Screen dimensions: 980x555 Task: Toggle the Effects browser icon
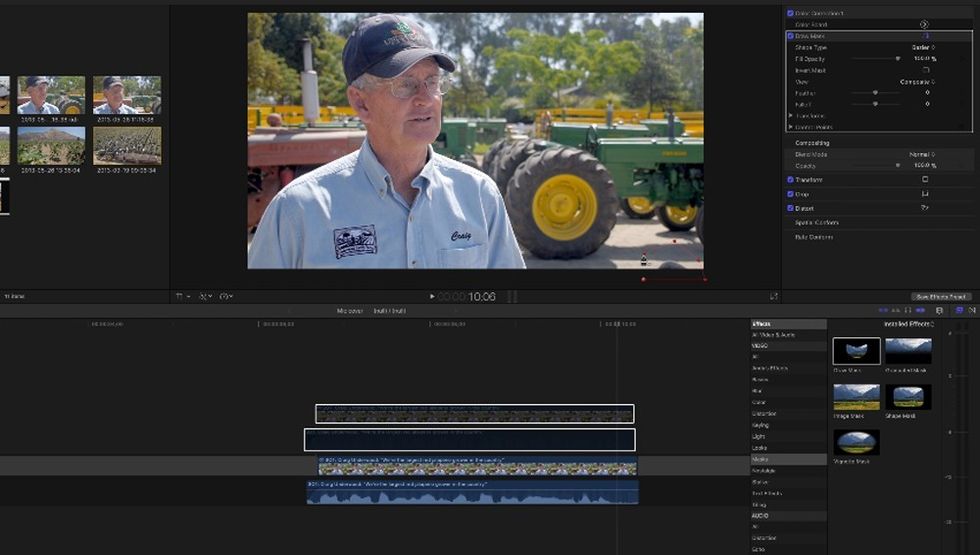[x=959, y=311]
